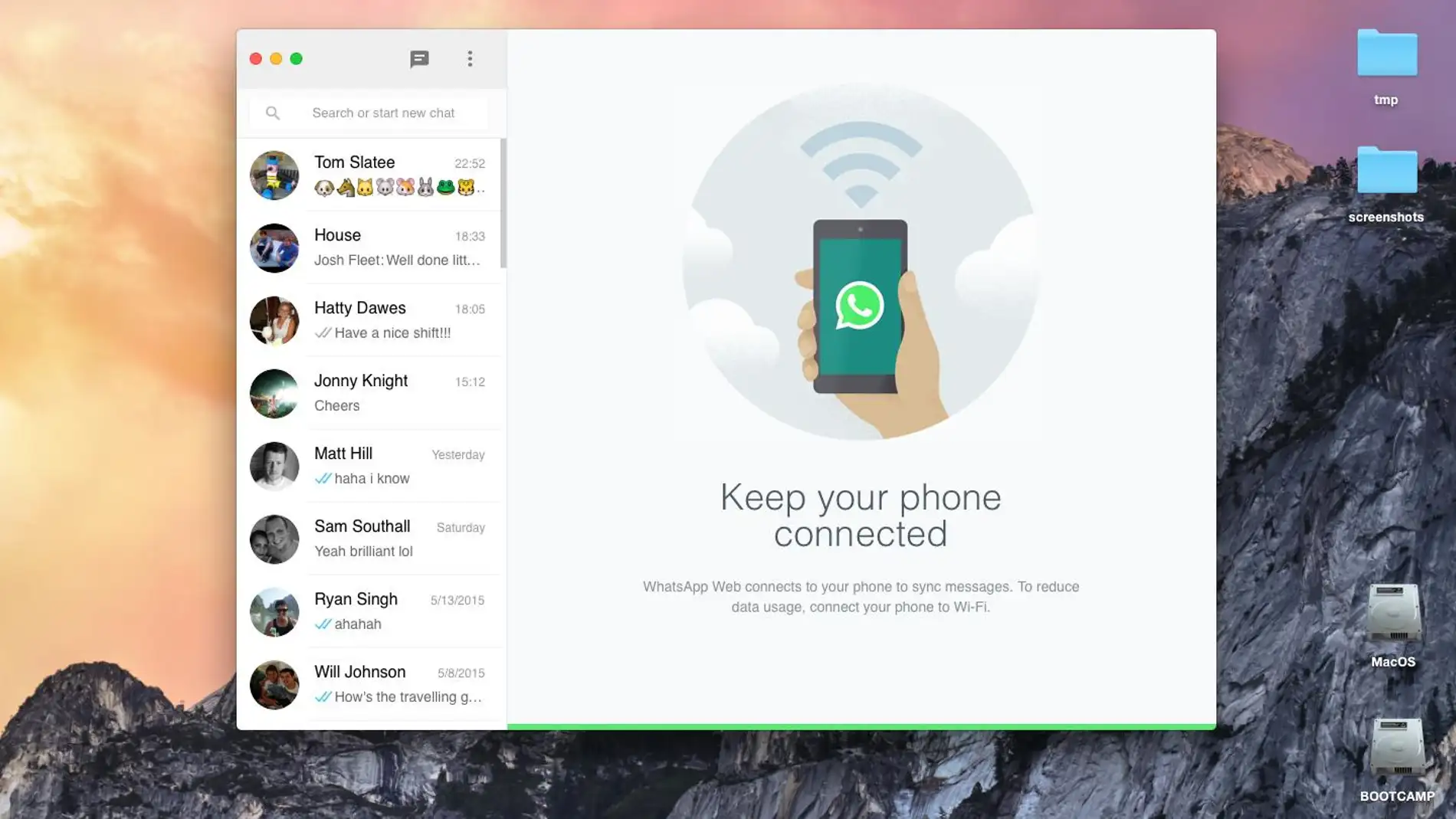Click the 'Josh Fleet: Well done litt...' preview
The image size is (1456, 819).
pyautogui.click(x=397, y=260)
